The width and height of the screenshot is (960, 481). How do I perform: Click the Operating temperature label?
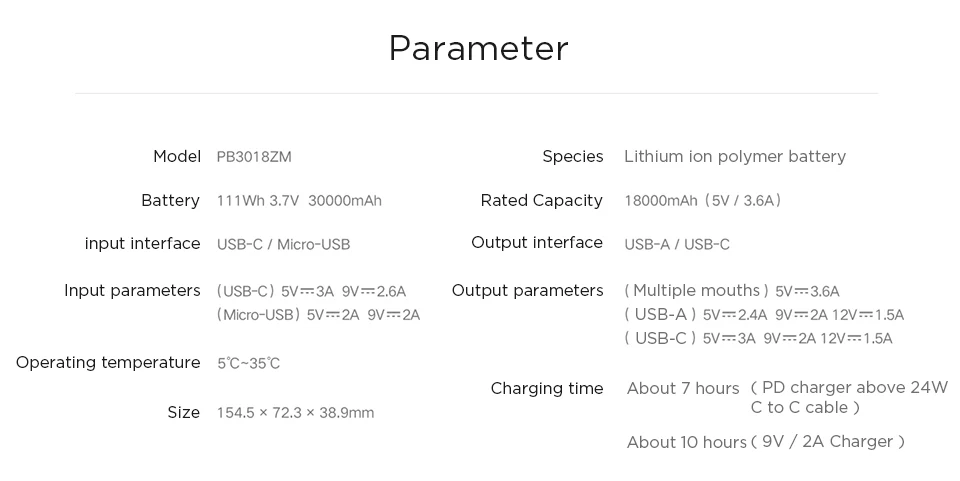pyautogui.click(x=108, y=363)
